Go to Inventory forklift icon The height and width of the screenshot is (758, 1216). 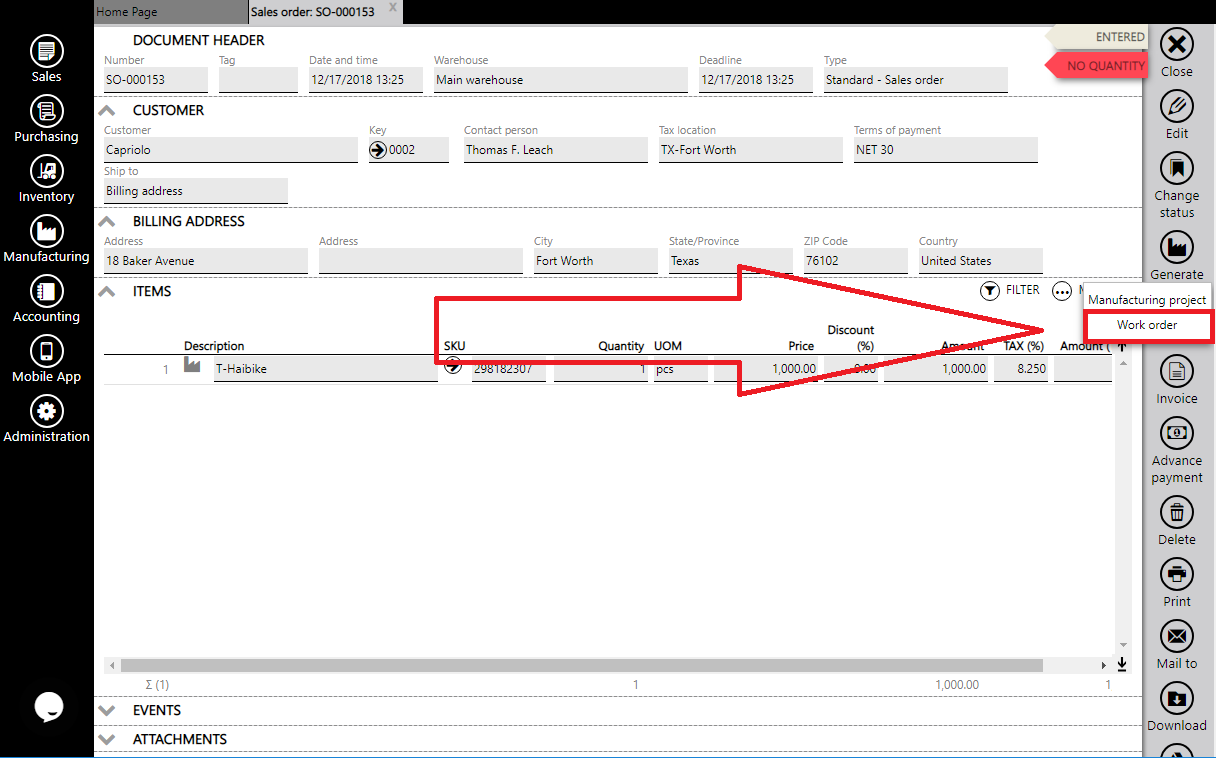point(46,171)
